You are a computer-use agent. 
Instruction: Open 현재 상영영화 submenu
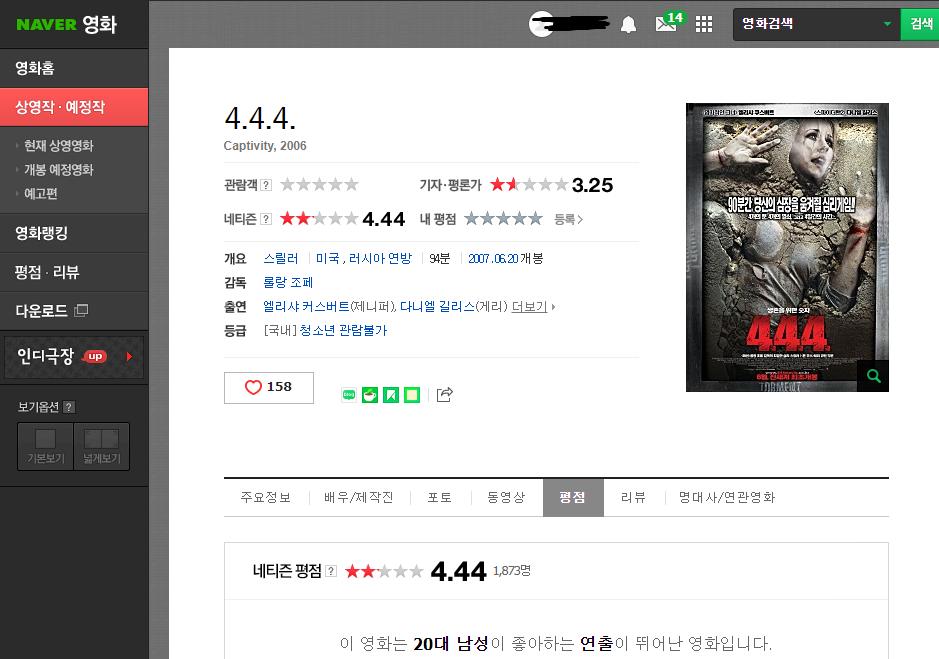59,146
